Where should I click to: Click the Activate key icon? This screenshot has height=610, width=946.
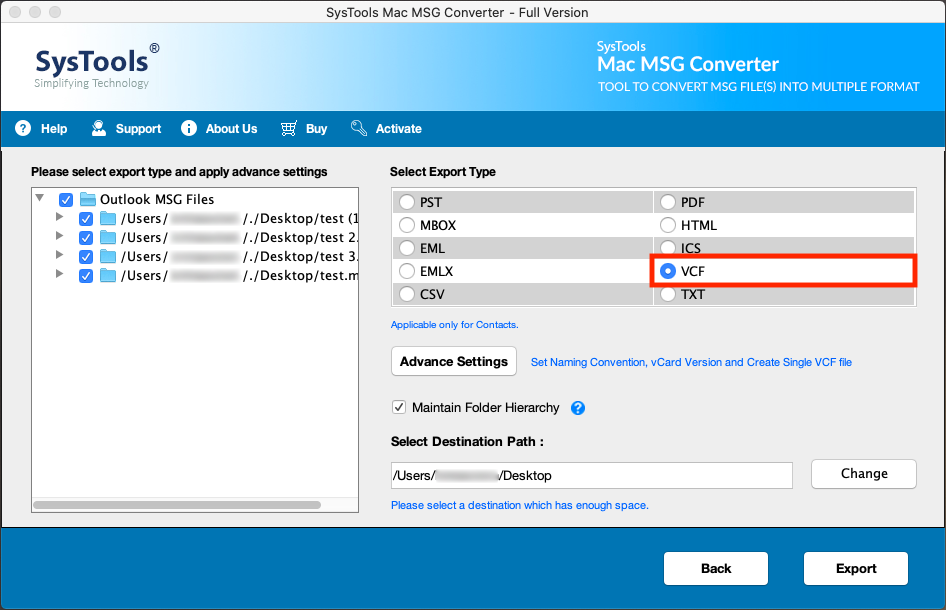[359, 128]
